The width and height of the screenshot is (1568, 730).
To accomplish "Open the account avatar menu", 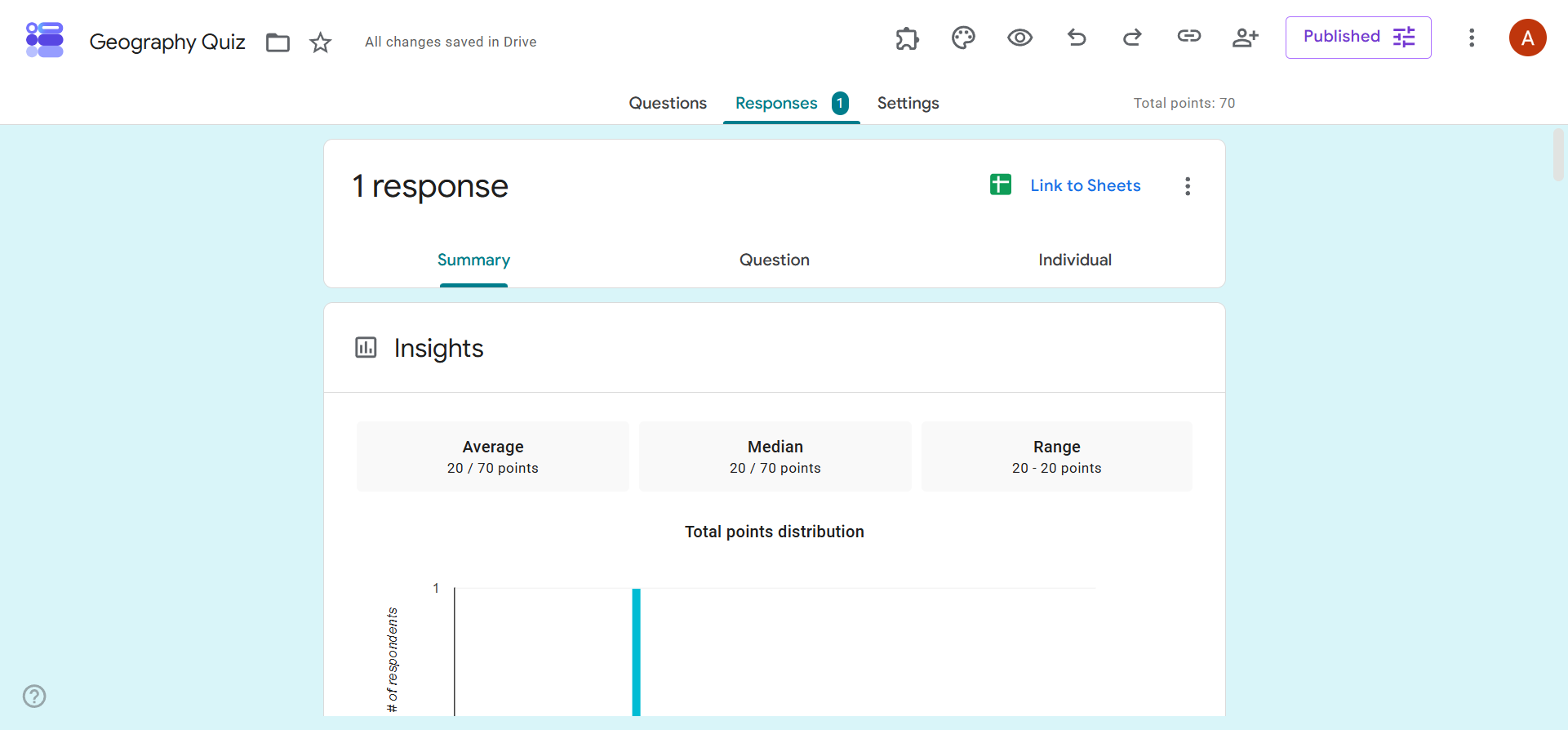I will 1528,38.
